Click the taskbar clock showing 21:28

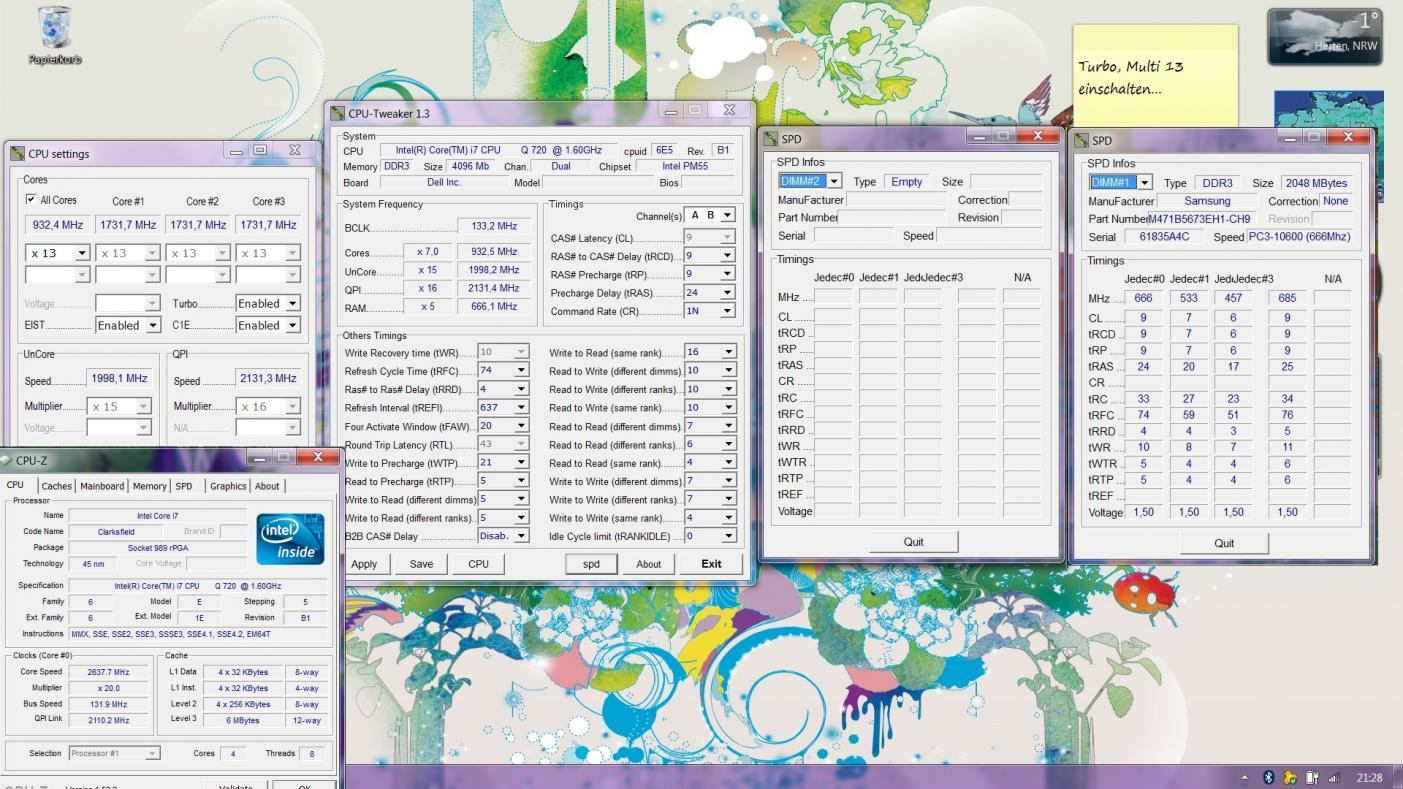click(x=1369, y=778)
